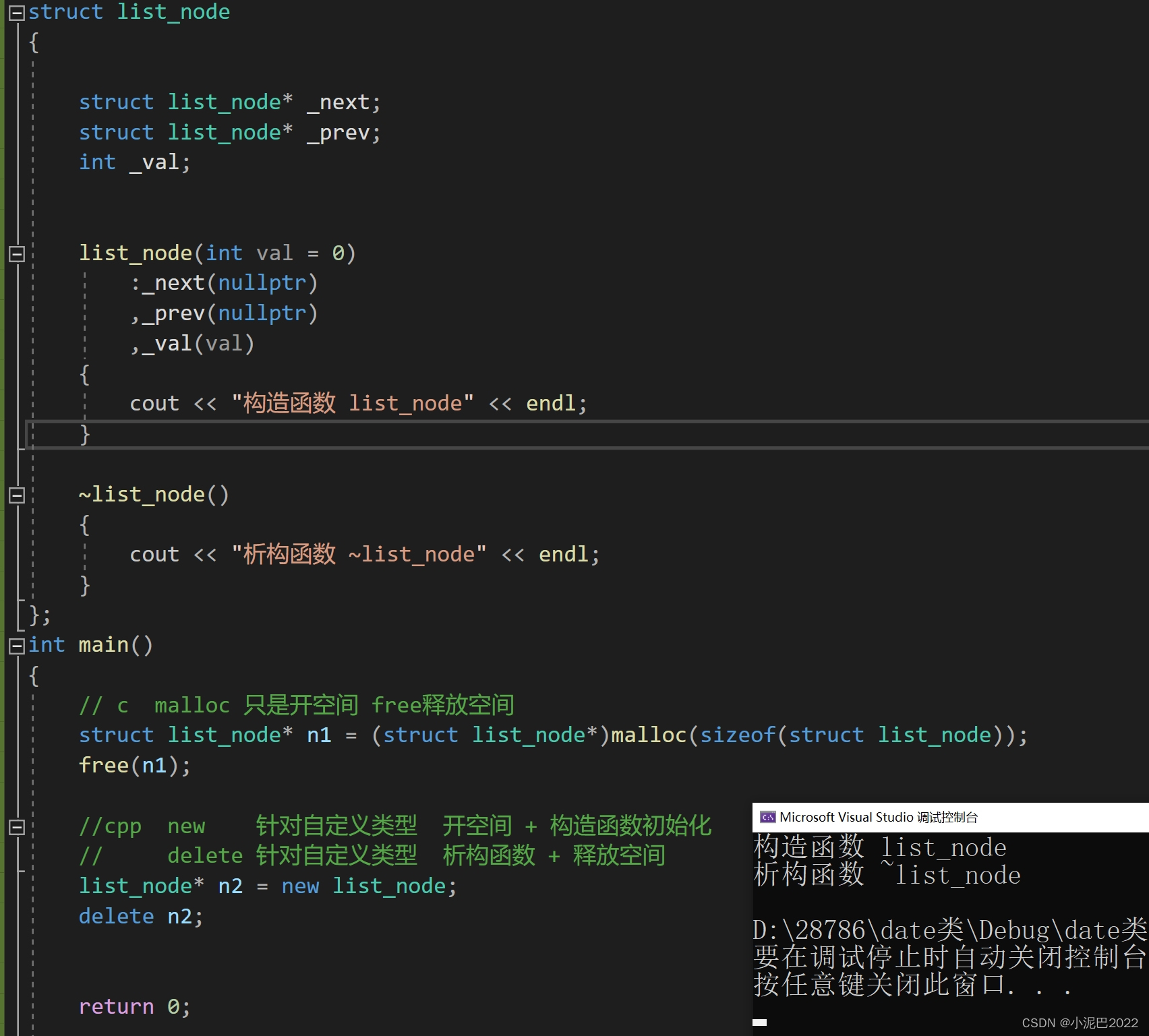Screen dimensions: 1149x1036
Task: Click the 'delete n2;' statement
Action: (x=141, y=917)
